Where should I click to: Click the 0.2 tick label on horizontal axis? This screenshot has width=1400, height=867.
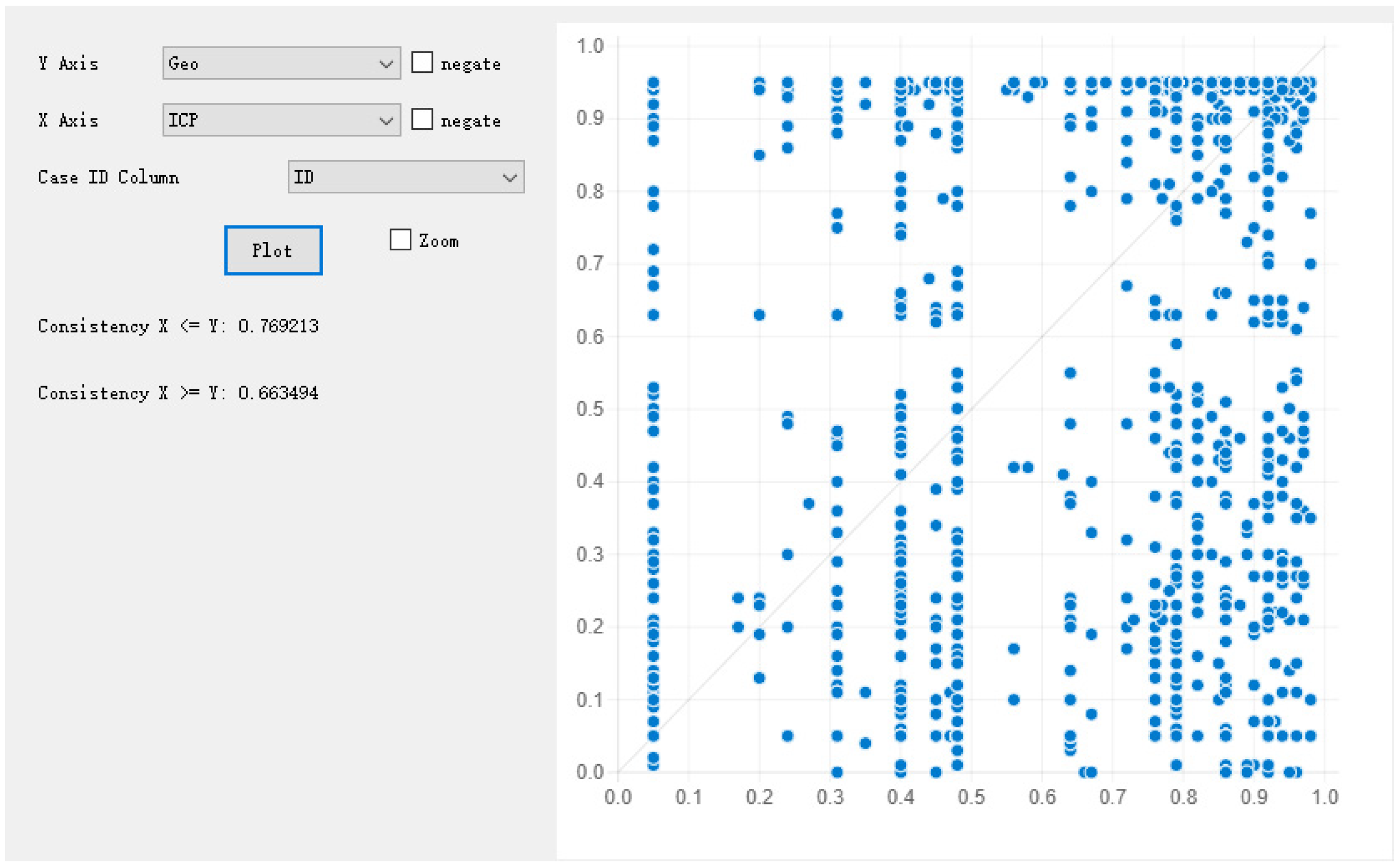759,797
